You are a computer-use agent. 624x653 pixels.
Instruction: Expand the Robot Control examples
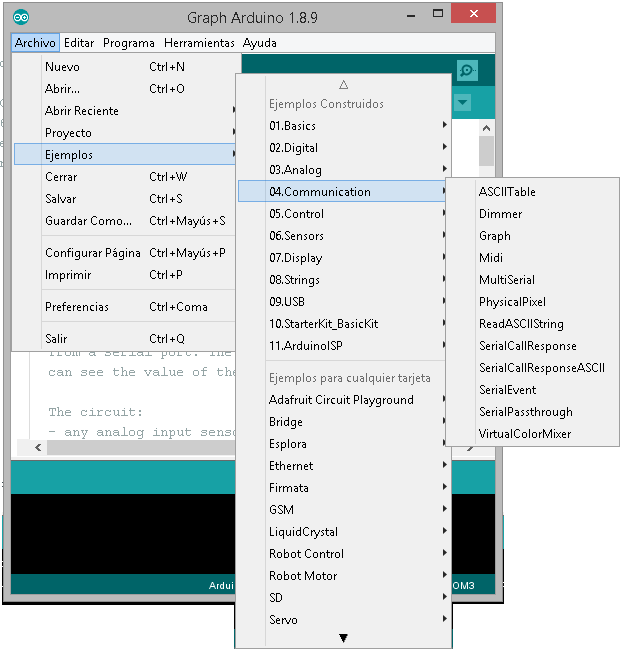pos(344,554)
